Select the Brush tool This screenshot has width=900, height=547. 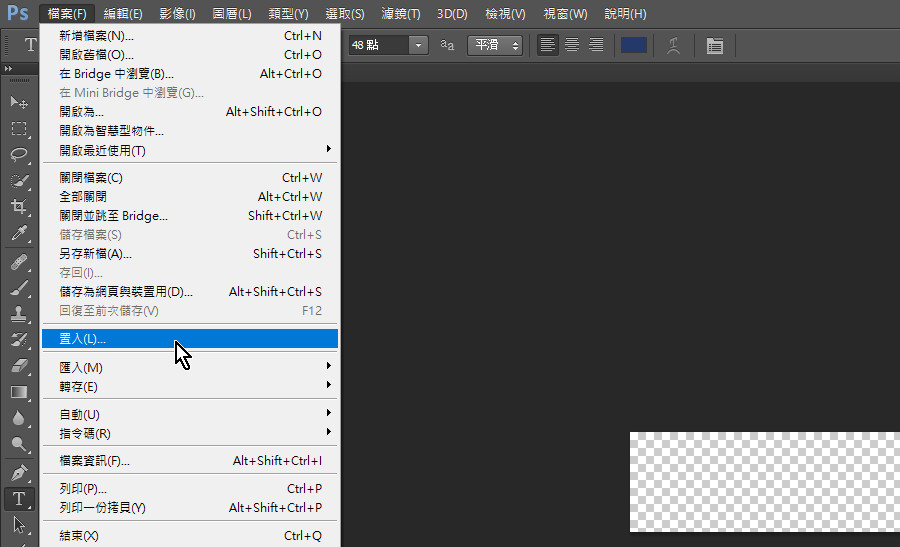(x=19, y=288)
